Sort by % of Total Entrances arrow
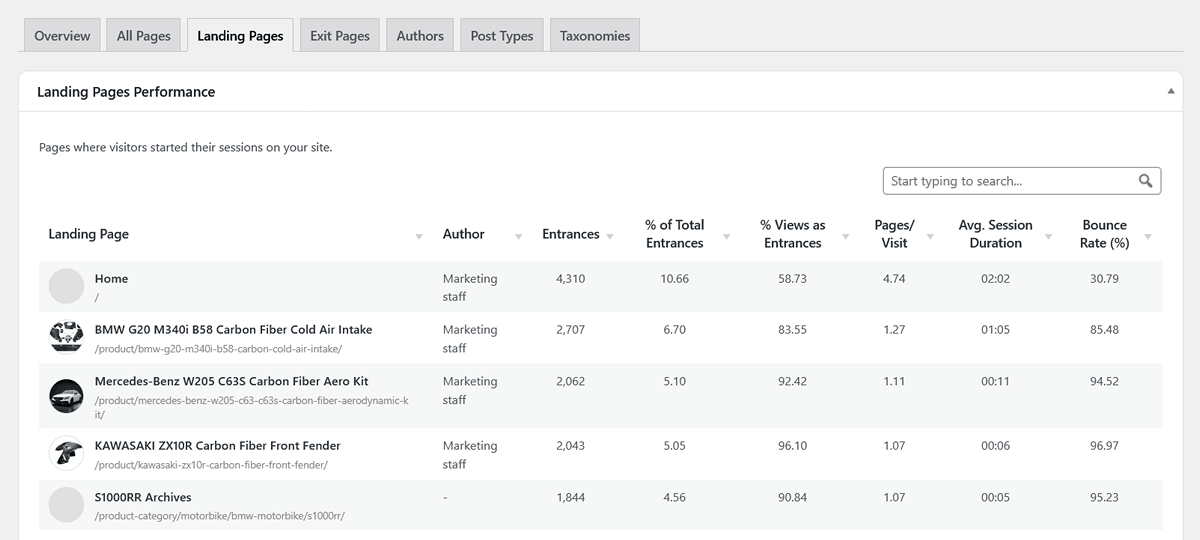The width and height of the screenshot is (1200, 540). coord(727,237)
